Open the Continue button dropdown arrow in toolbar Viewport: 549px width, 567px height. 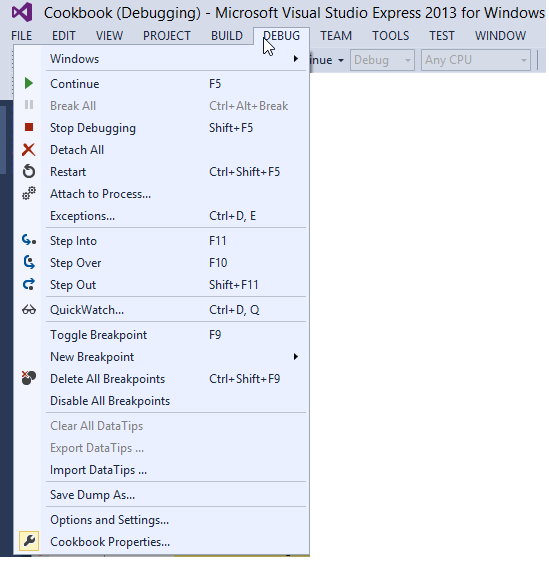pos(341,60)
